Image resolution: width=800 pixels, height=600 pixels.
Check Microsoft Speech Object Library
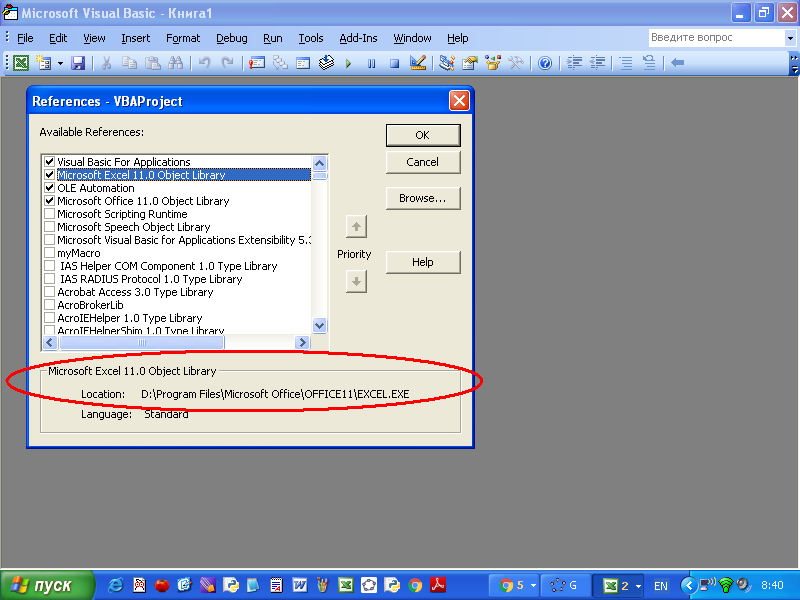(49, 227)
